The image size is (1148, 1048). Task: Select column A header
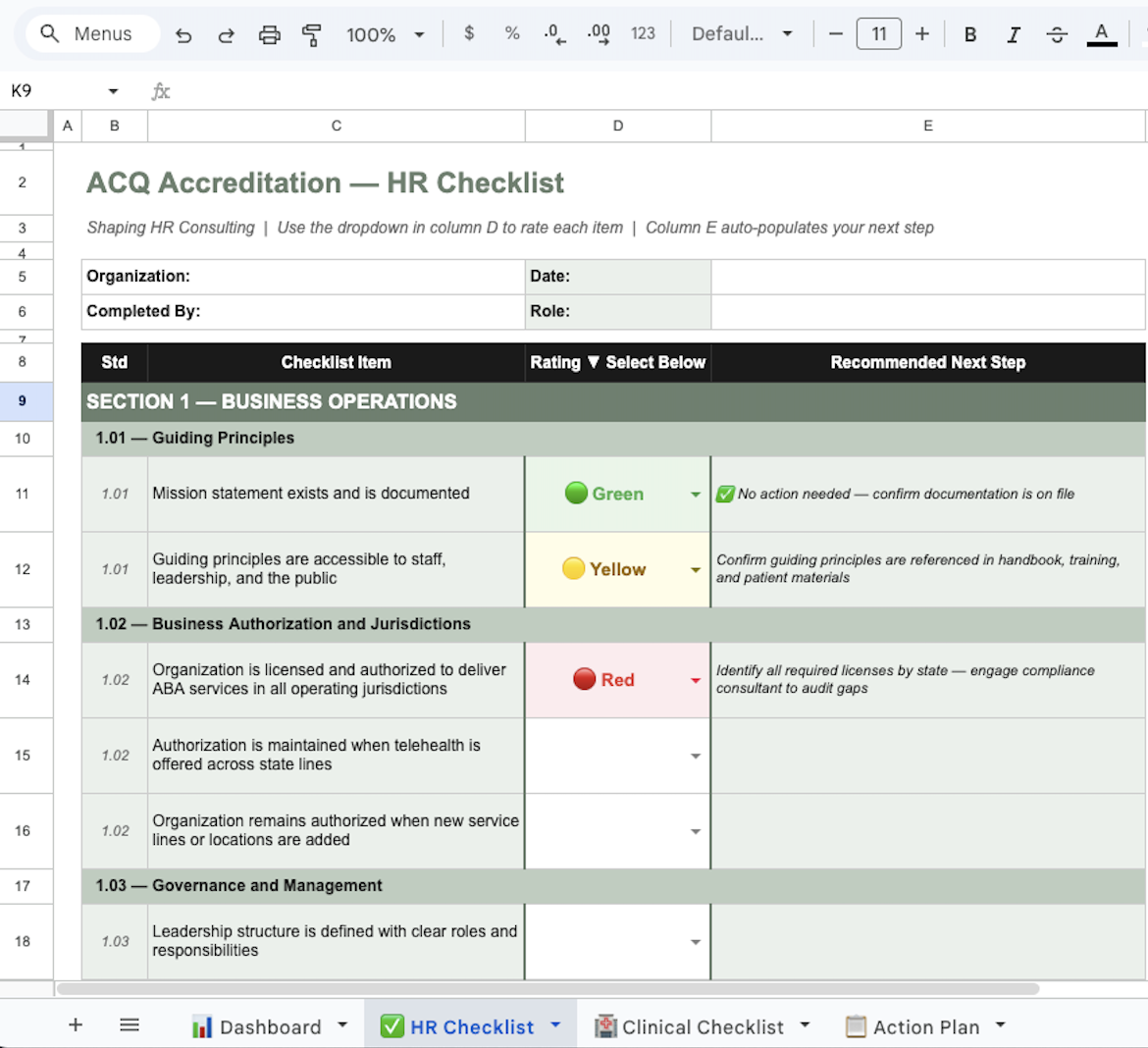(x=68, y=126)
